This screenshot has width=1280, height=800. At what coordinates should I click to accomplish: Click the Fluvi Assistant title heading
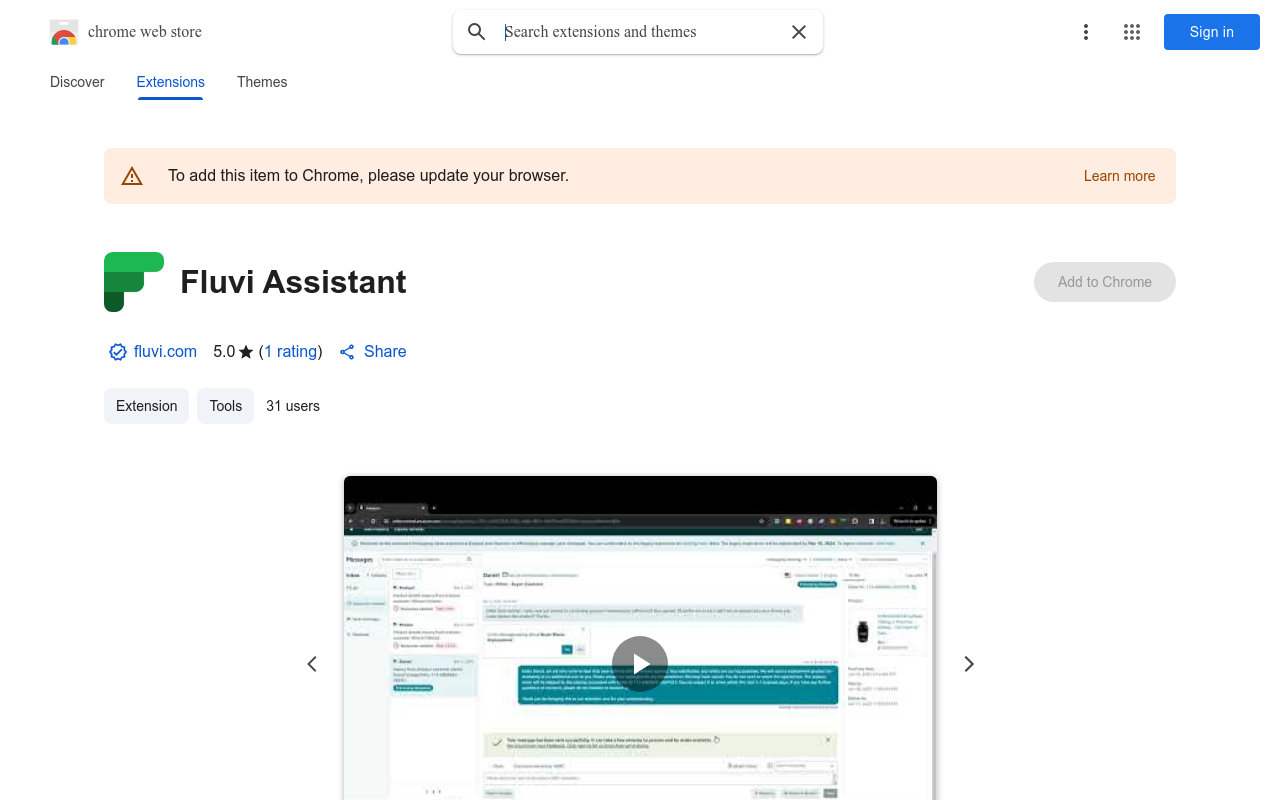pyautogui.click(x=293, y=282)
